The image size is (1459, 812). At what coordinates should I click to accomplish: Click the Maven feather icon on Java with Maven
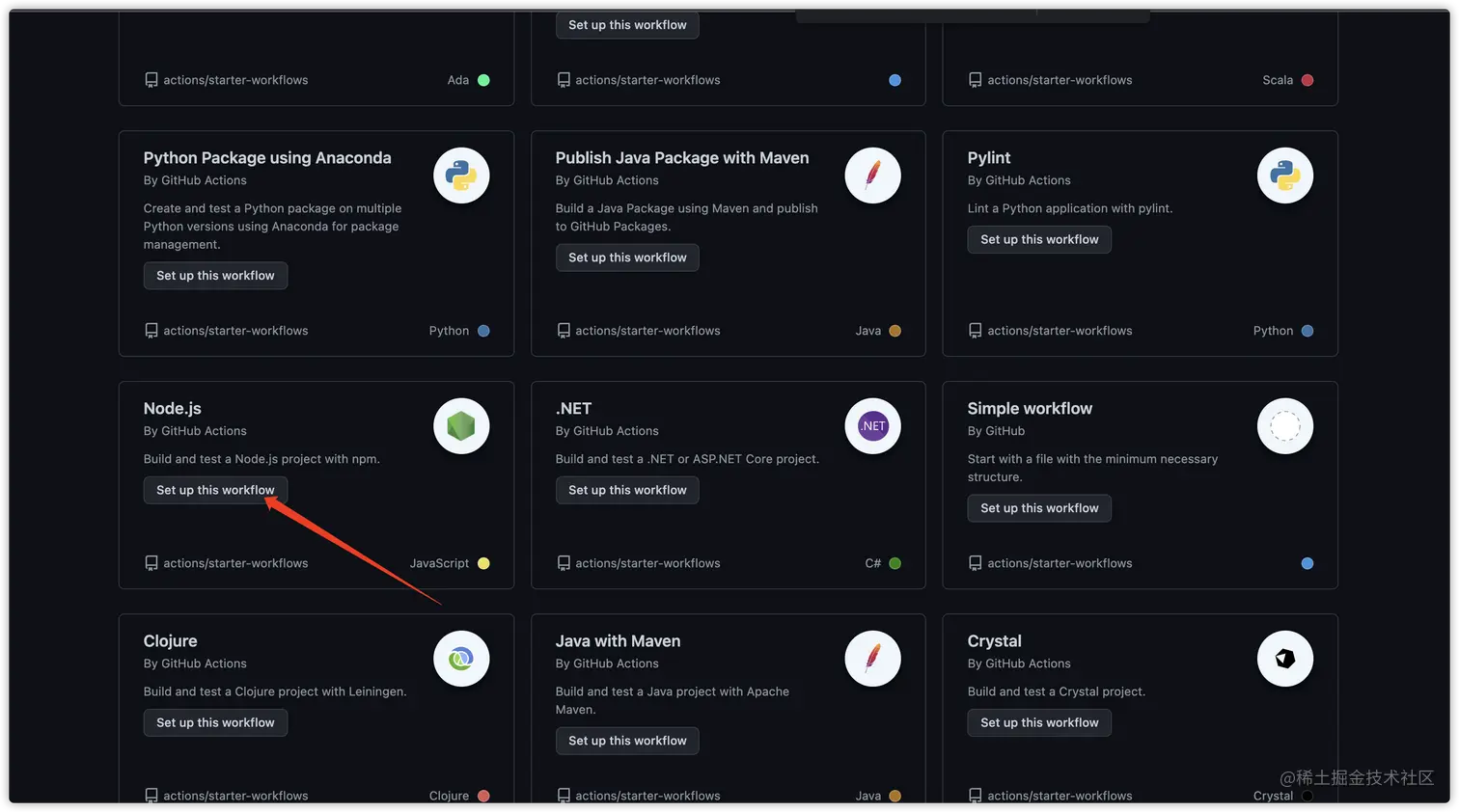click(872, 659)
